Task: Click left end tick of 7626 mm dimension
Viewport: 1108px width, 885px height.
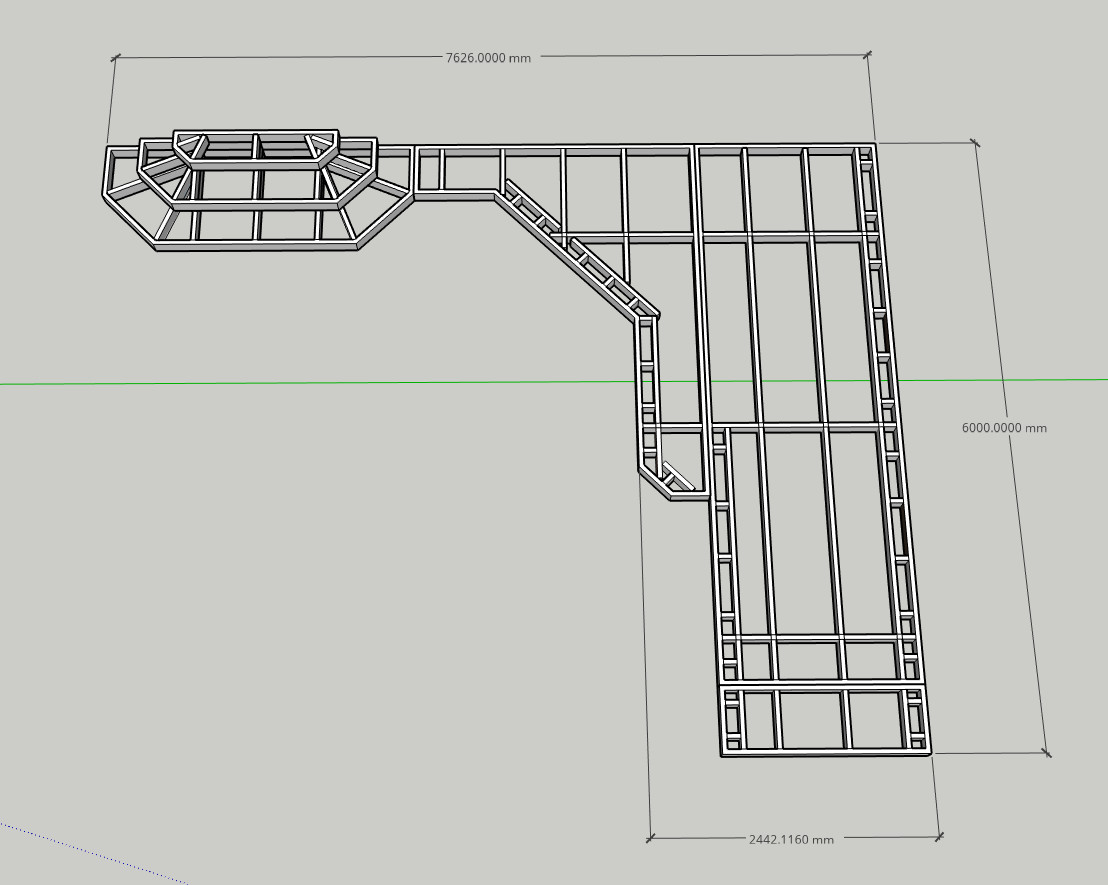Action: [115, 58]
